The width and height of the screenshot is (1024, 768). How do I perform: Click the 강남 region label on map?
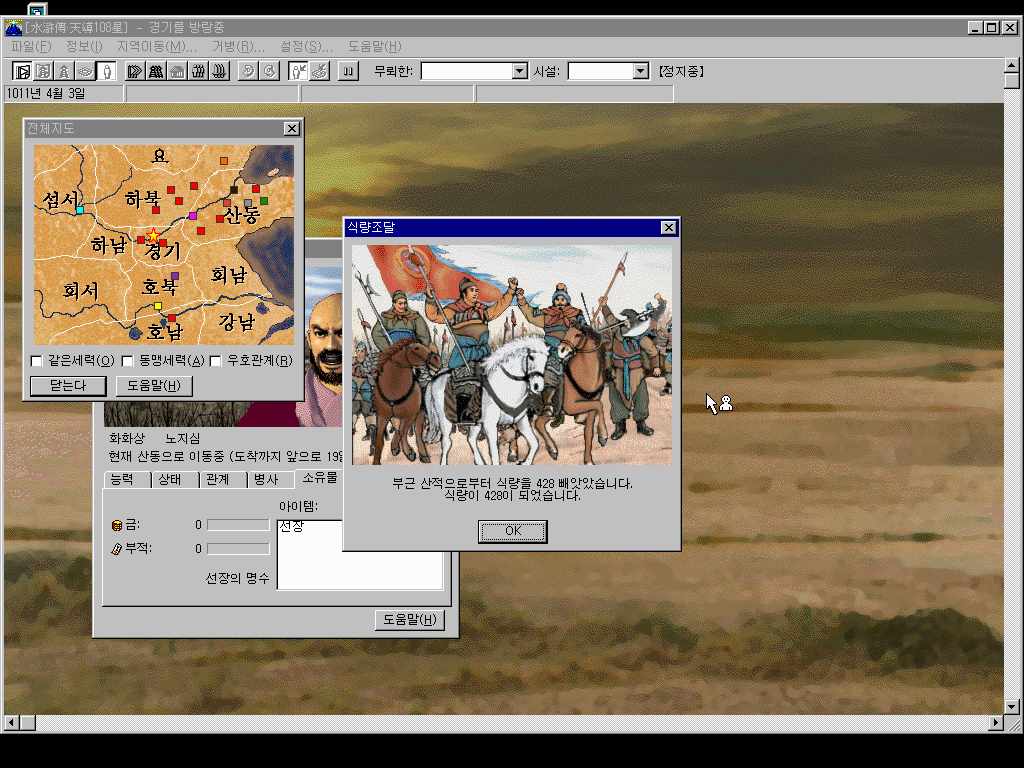coord(236,322)
